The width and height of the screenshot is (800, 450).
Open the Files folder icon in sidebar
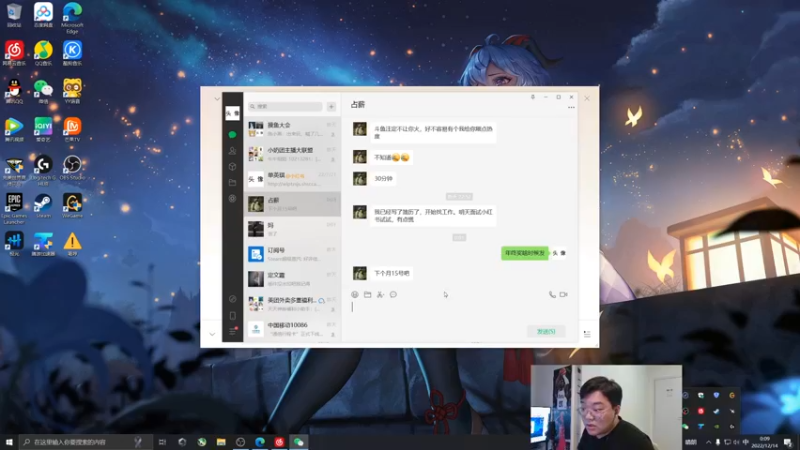coord(232,183)
